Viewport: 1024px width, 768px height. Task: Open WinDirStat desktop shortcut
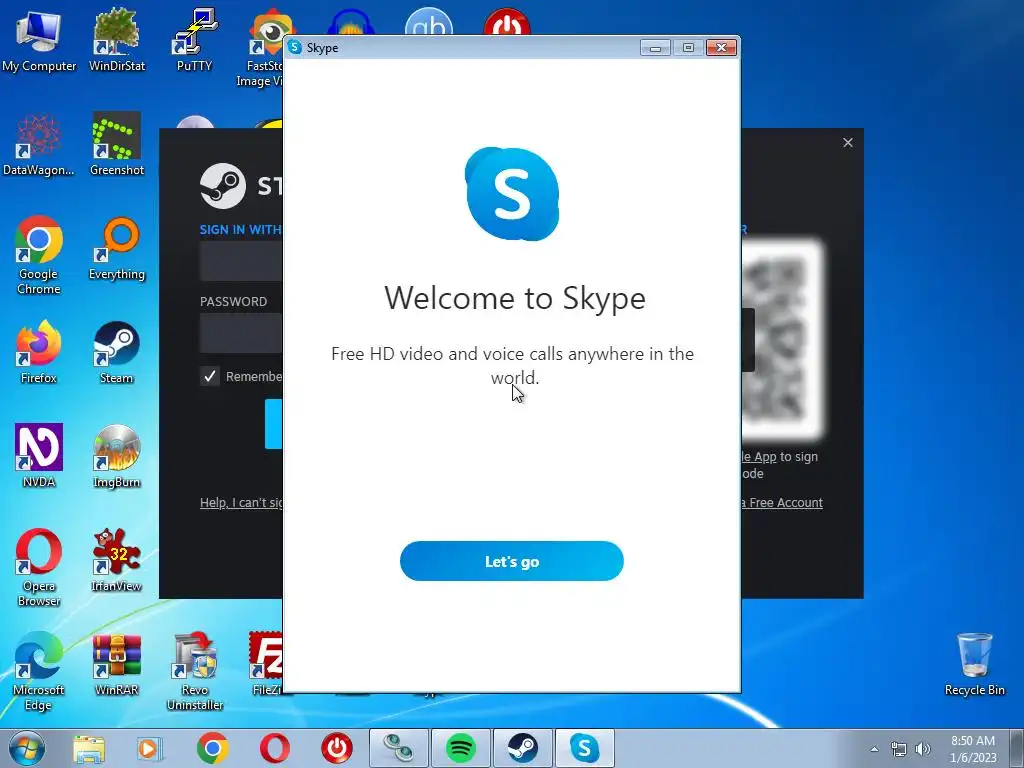(117, 41)
